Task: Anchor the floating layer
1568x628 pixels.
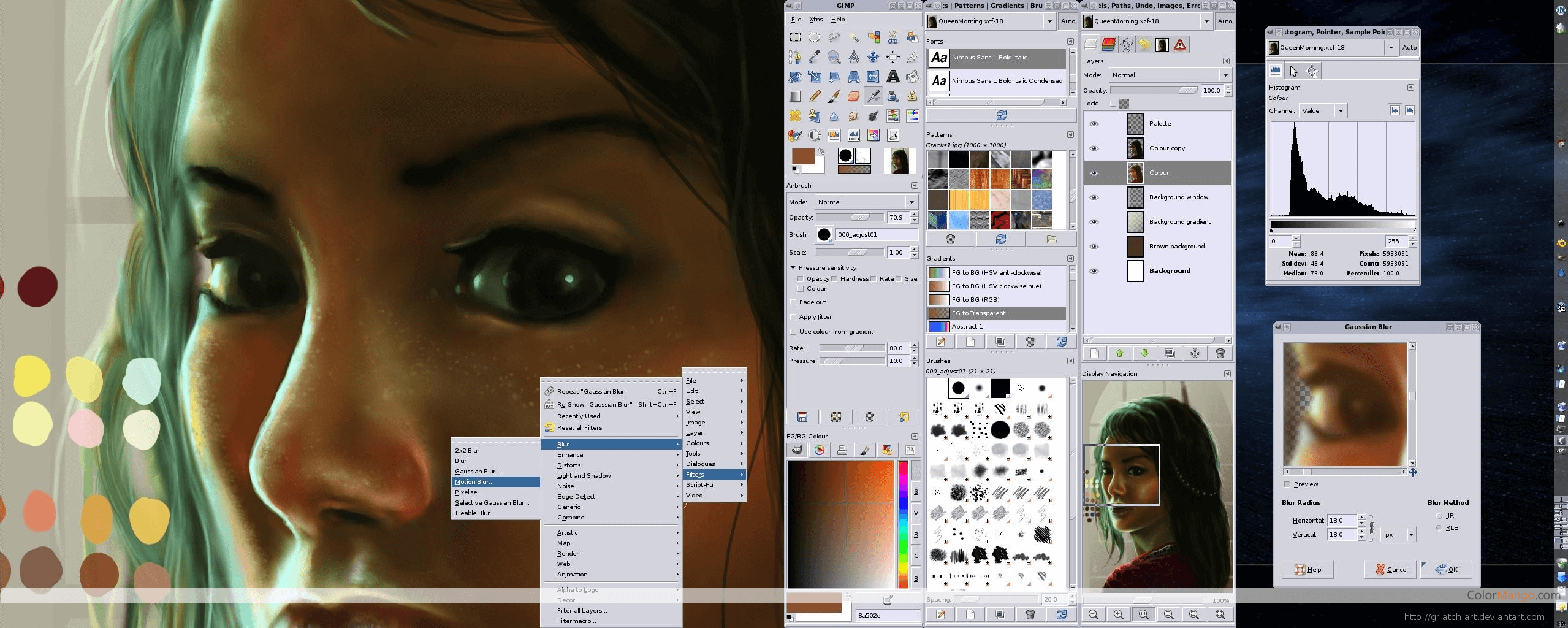Action: tap(1195, 353)
